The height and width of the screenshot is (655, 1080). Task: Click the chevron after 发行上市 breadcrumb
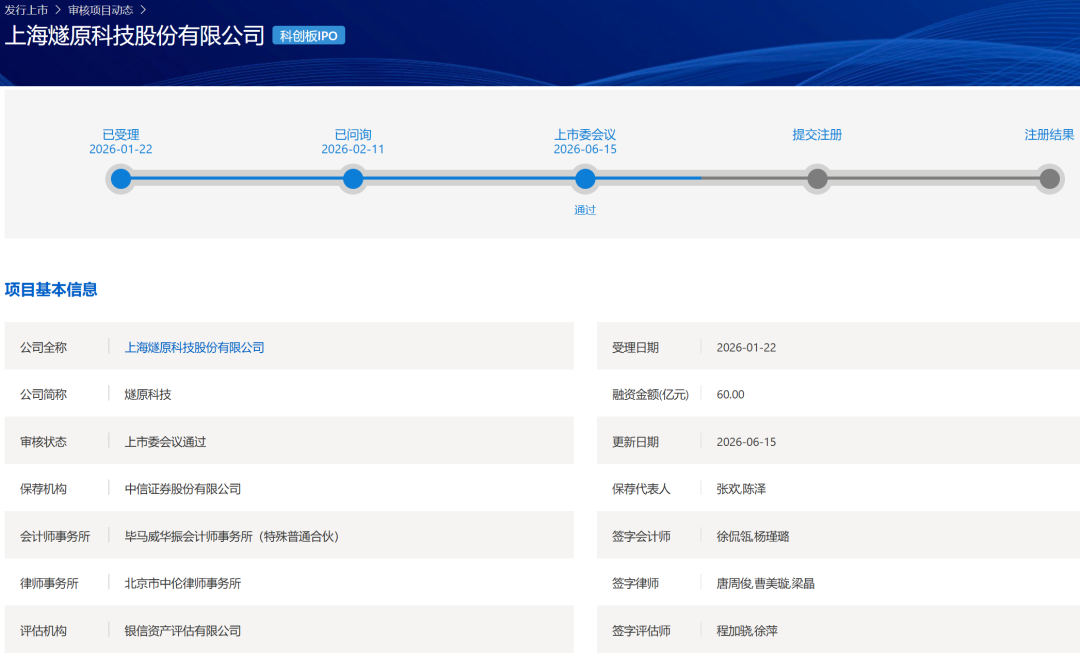[x=58, y=10]
